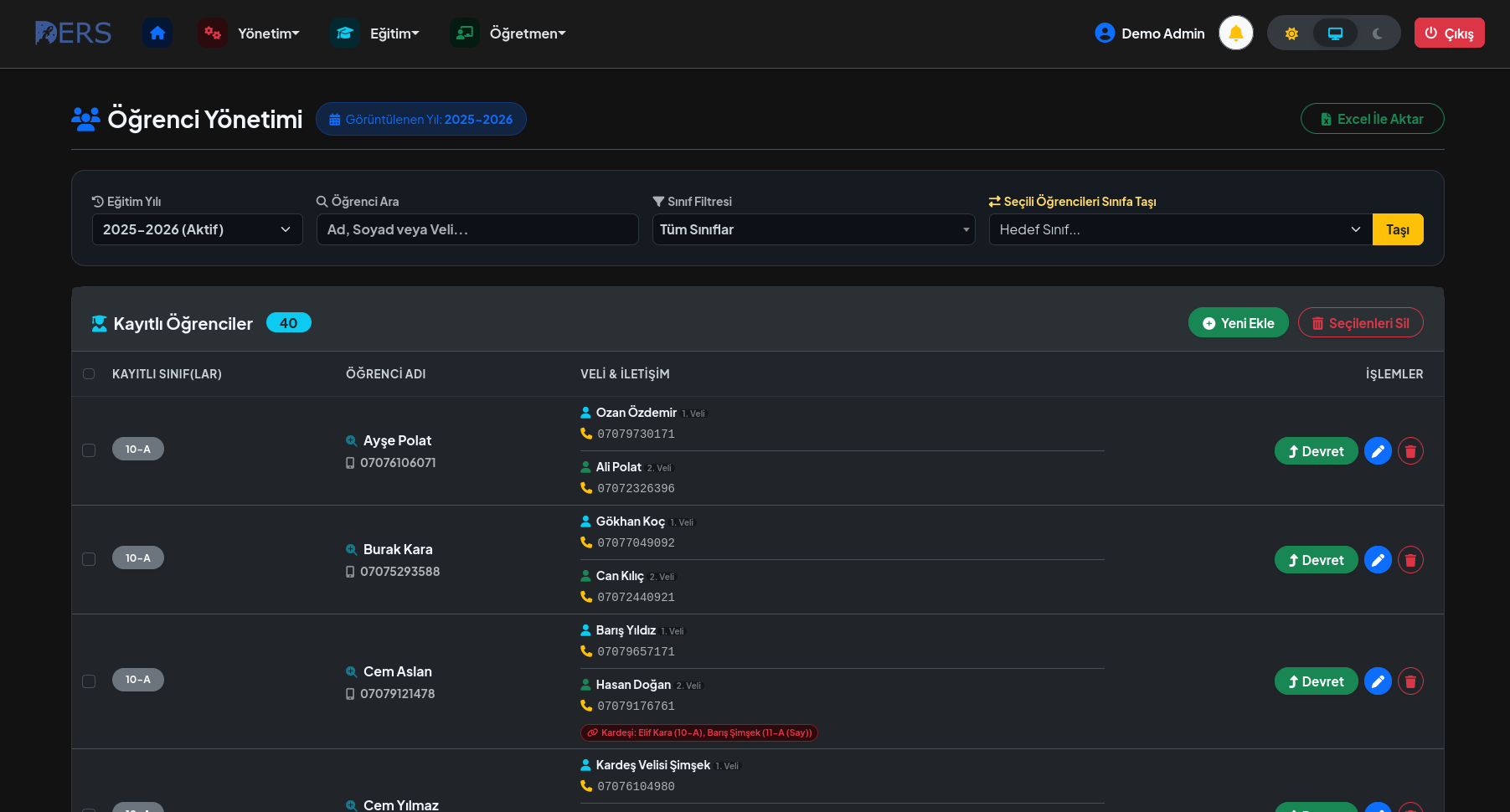Edit Cem Aslan with pencil icon

[x=1378, y=681]
